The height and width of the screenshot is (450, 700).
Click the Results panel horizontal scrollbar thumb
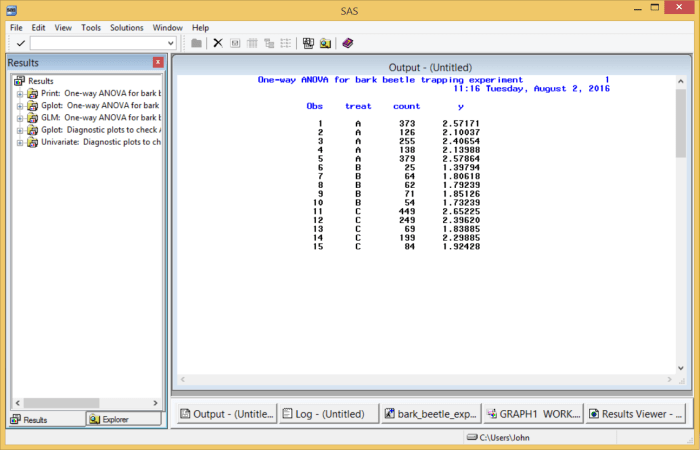[x=61, y=403]
